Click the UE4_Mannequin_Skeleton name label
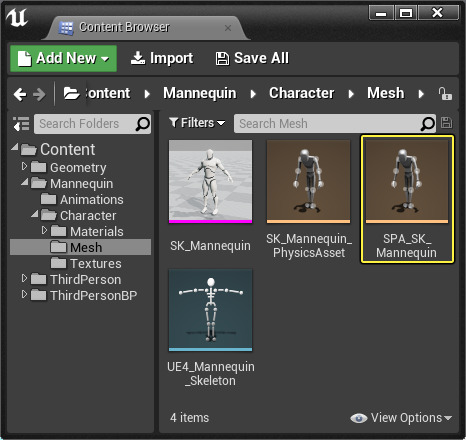The height and width of the screenshot is (440, 466). coord(211,374)
